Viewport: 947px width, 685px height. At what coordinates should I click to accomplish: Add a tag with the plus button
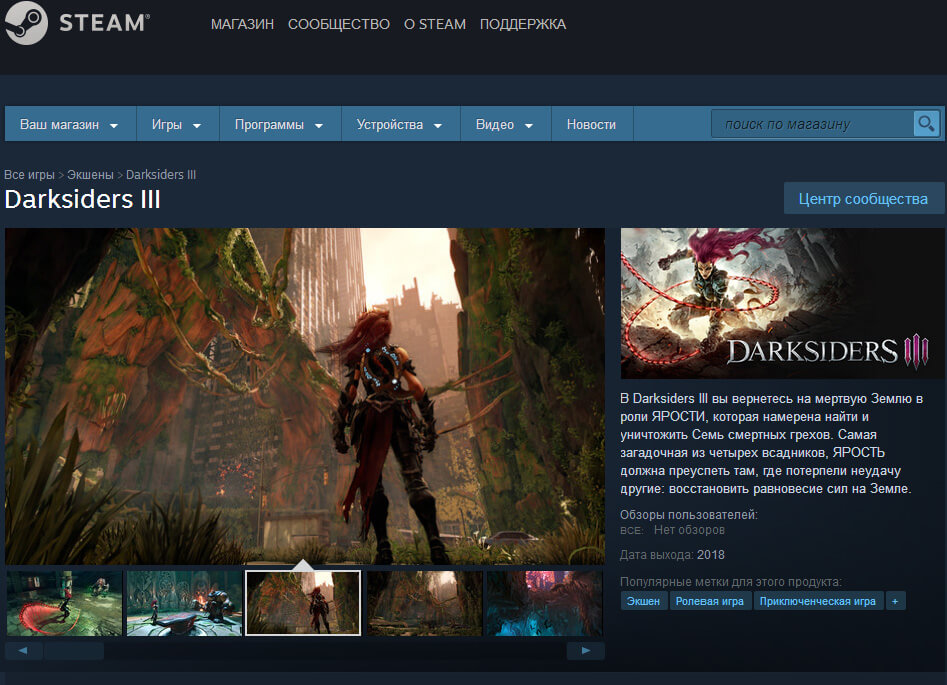pyautogui.click(x=895, y=601)
